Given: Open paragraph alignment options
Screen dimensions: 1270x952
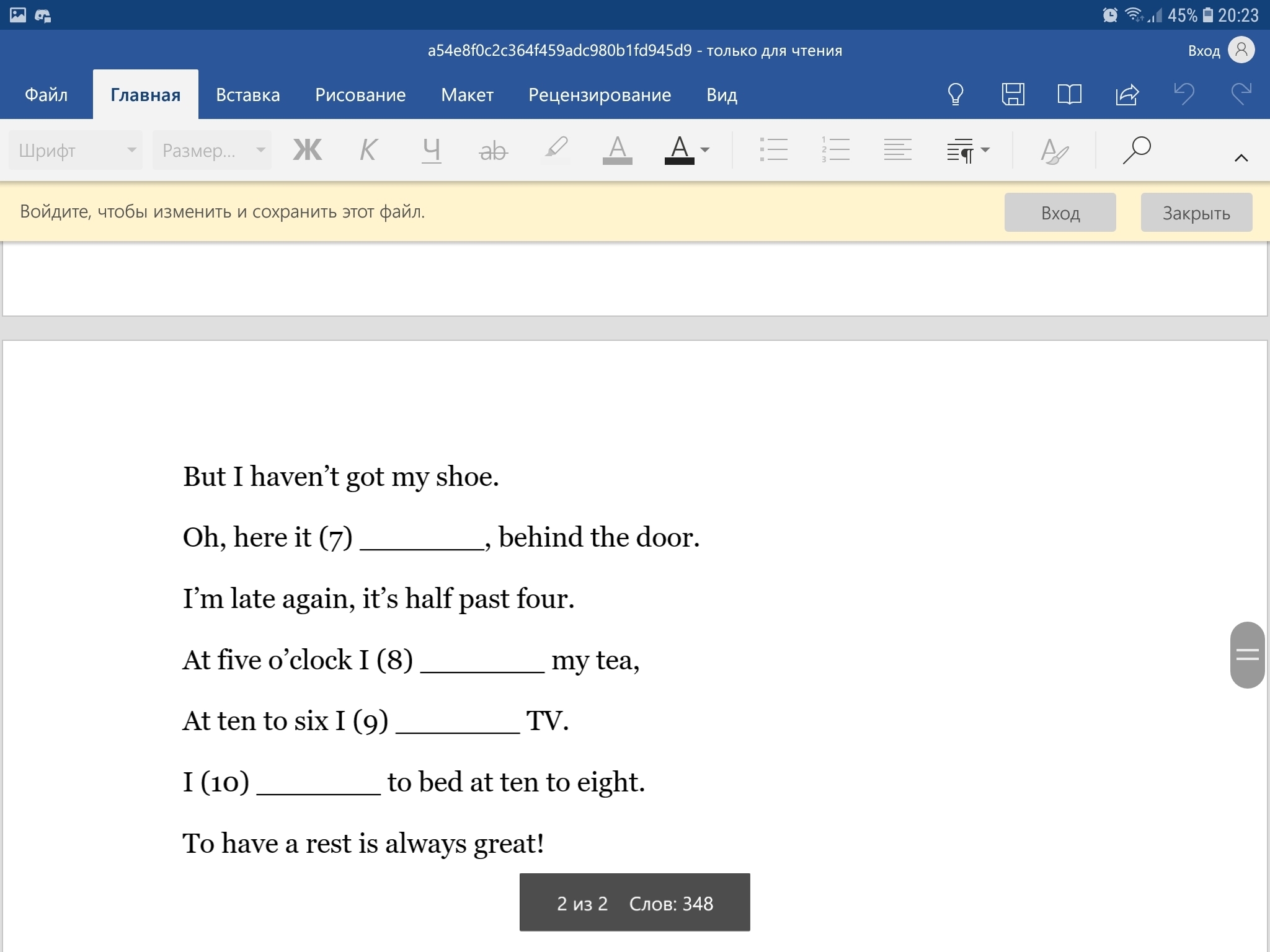Looking at the screenshot, I should click(x=897, y=149).
